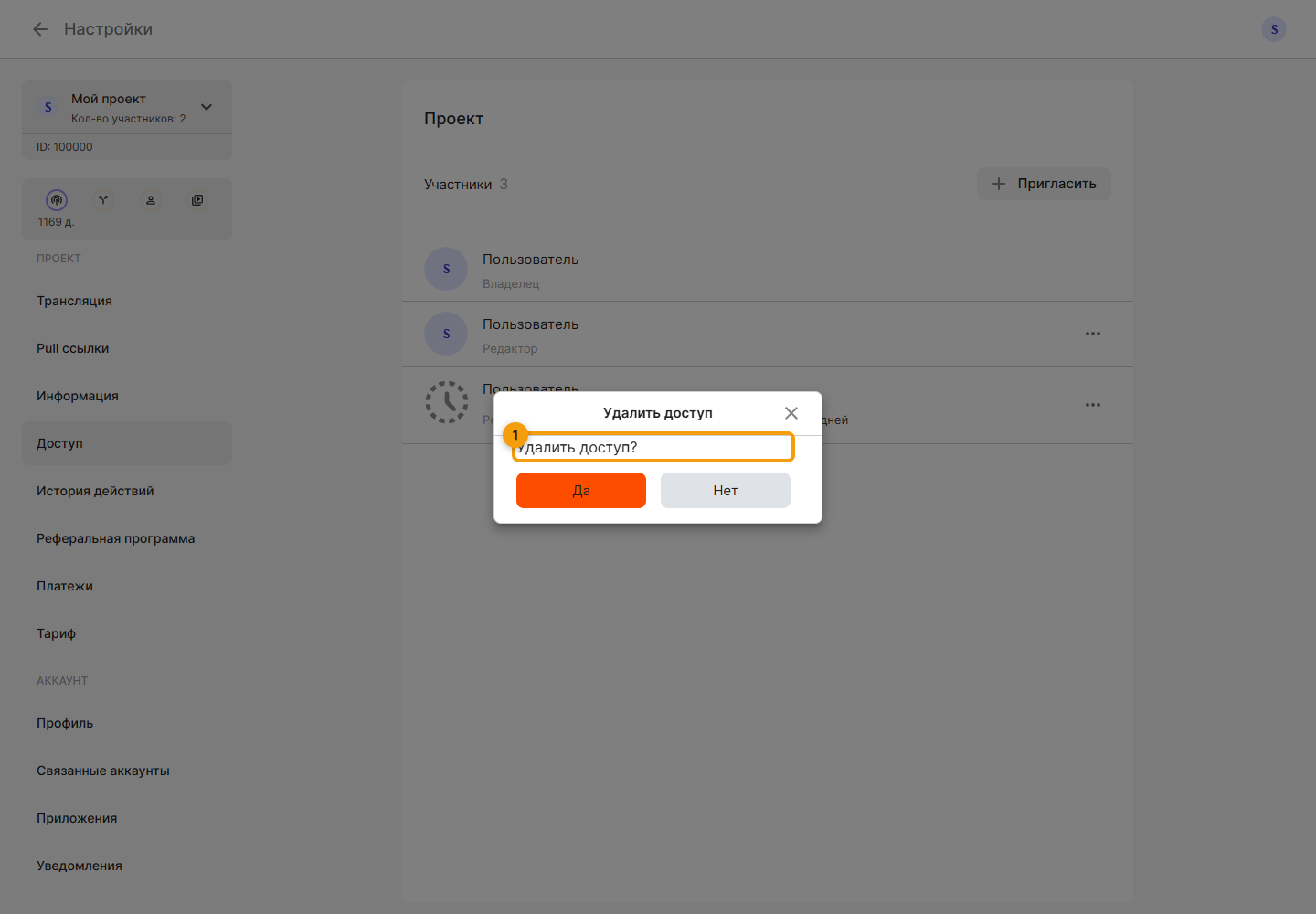The width and height of the screenshot is (1316, 914).
Task: Click the branching arrows icon in sidebar
Action: tap(103, 200)
